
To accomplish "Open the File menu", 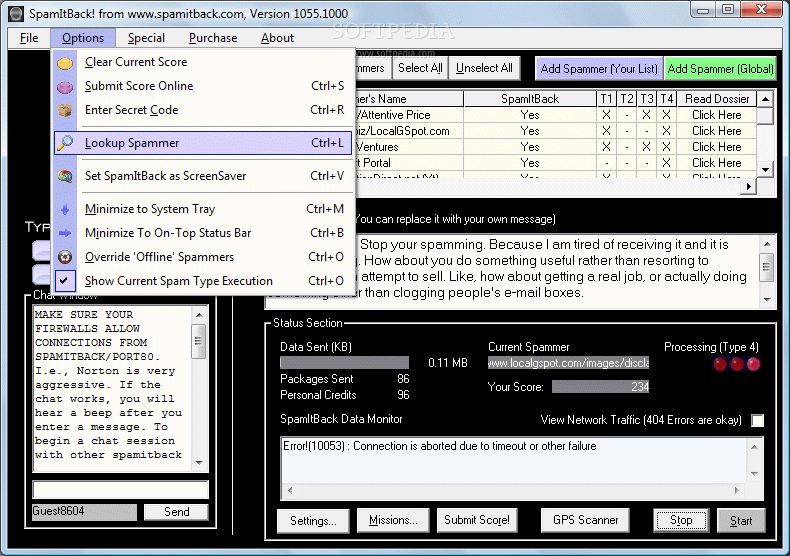I will pyautogui.click(x=29, y=38).
